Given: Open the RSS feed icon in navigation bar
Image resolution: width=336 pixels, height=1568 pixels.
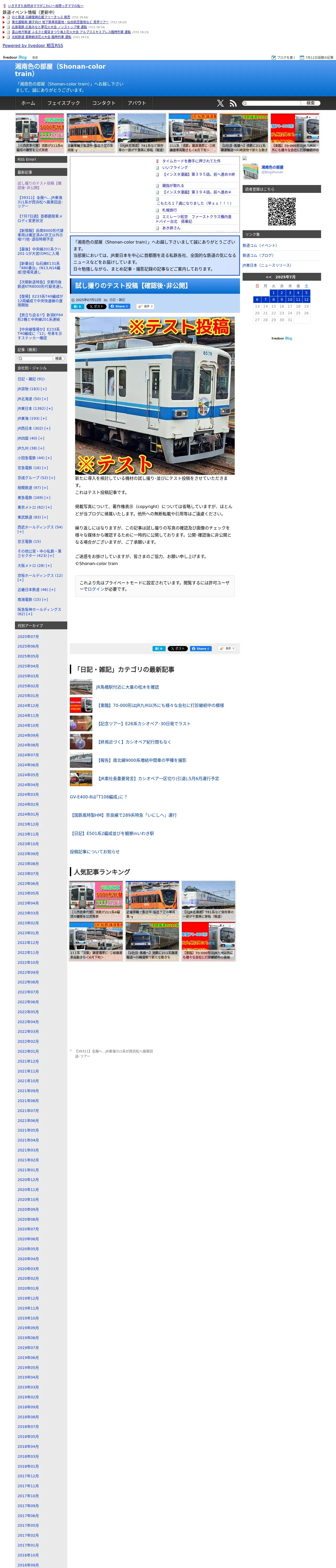Looking at the screenshot, I should click(x=232, y=103).
